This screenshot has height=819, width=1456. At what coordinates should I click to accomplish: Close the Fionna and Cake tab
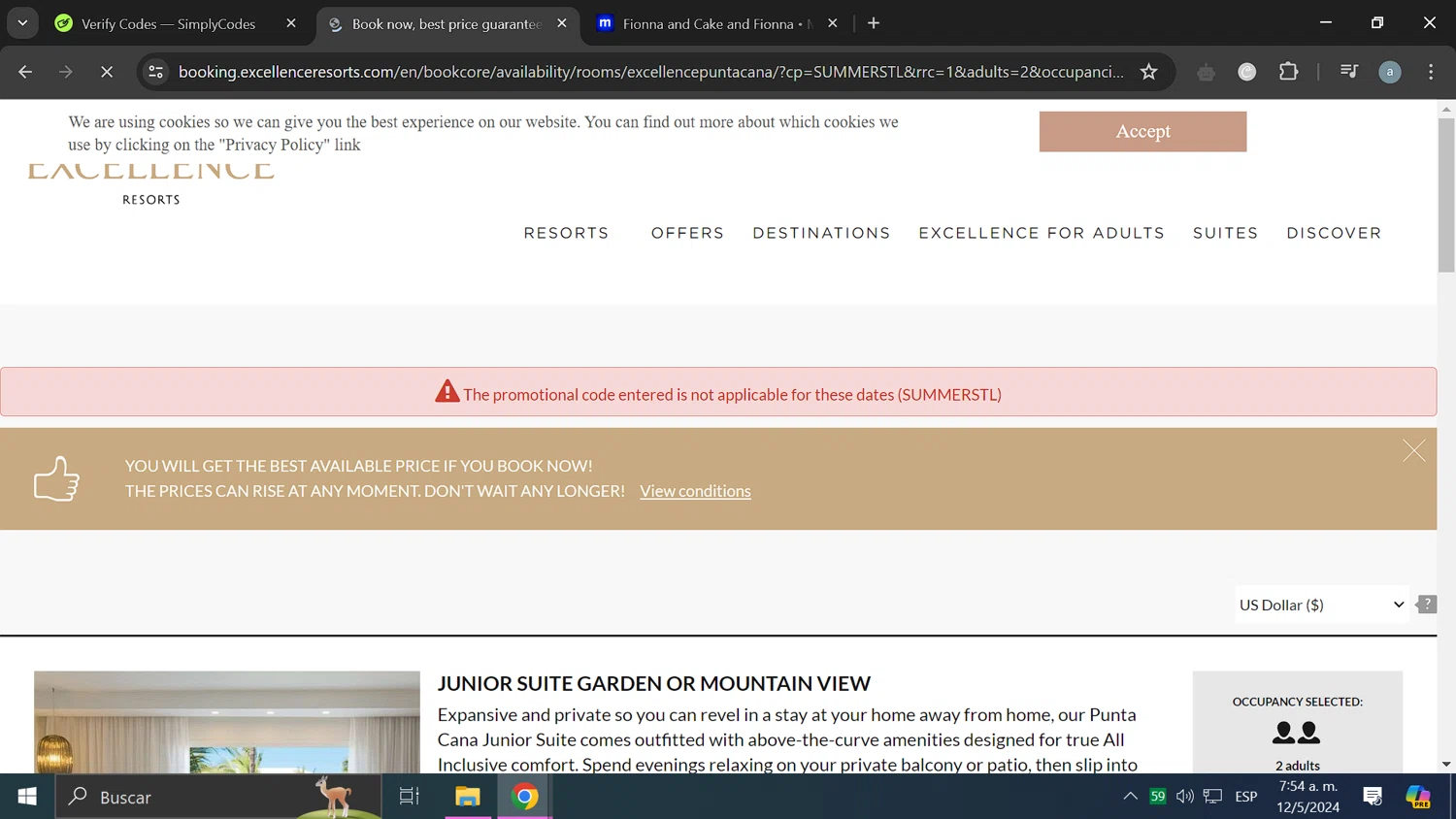[x=832, y=23]
